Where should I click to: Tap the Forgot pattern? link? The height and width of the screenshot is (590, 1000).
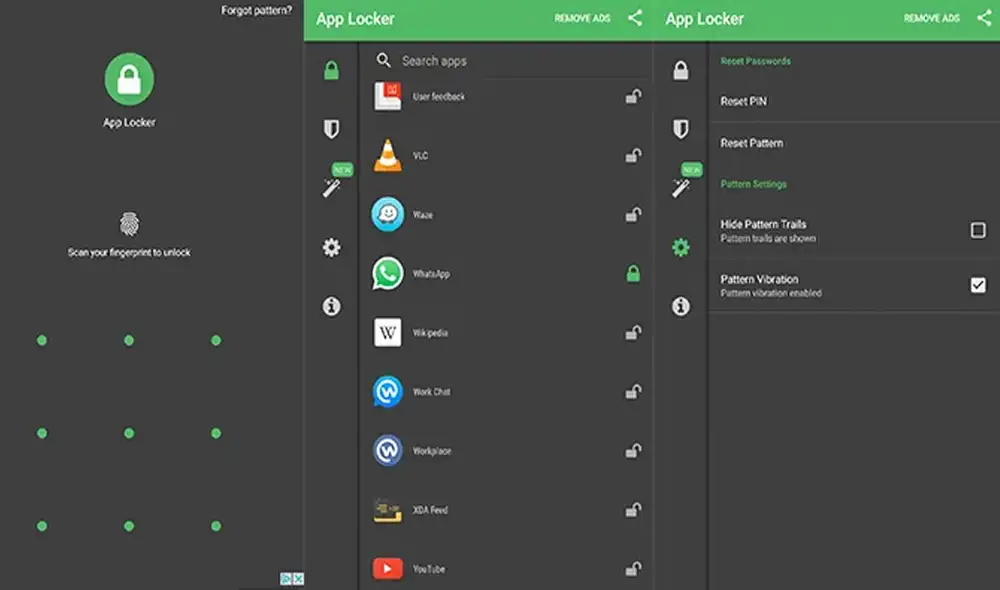pyautogui.click(x=257, y=11)
